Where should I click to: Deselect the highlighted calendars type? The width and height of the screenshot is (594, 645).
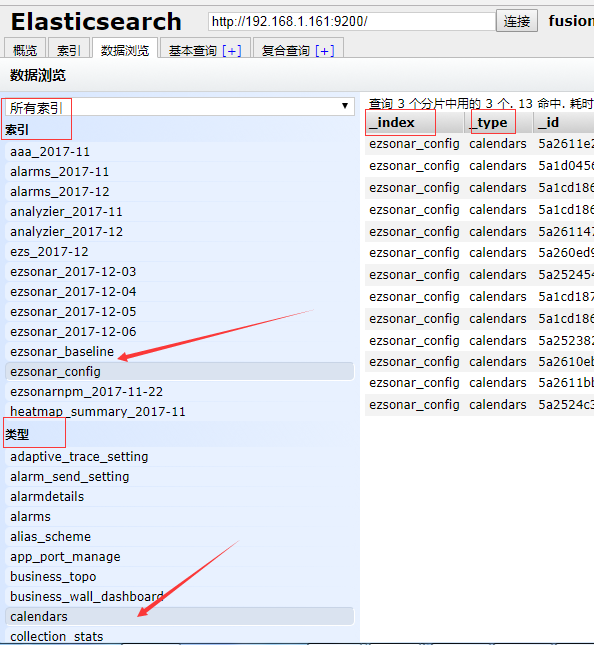point(179,617)
